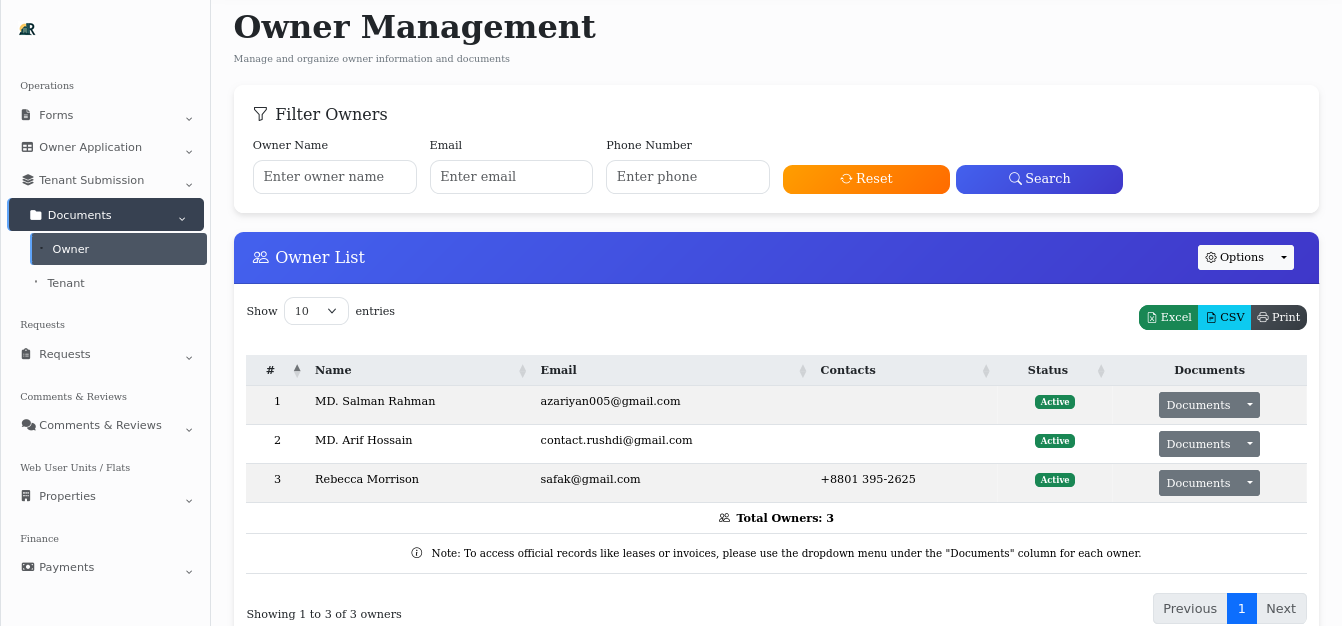Click the Next pagination control
This screenshot has width=1342, height=626.
tap(1281, 608)
